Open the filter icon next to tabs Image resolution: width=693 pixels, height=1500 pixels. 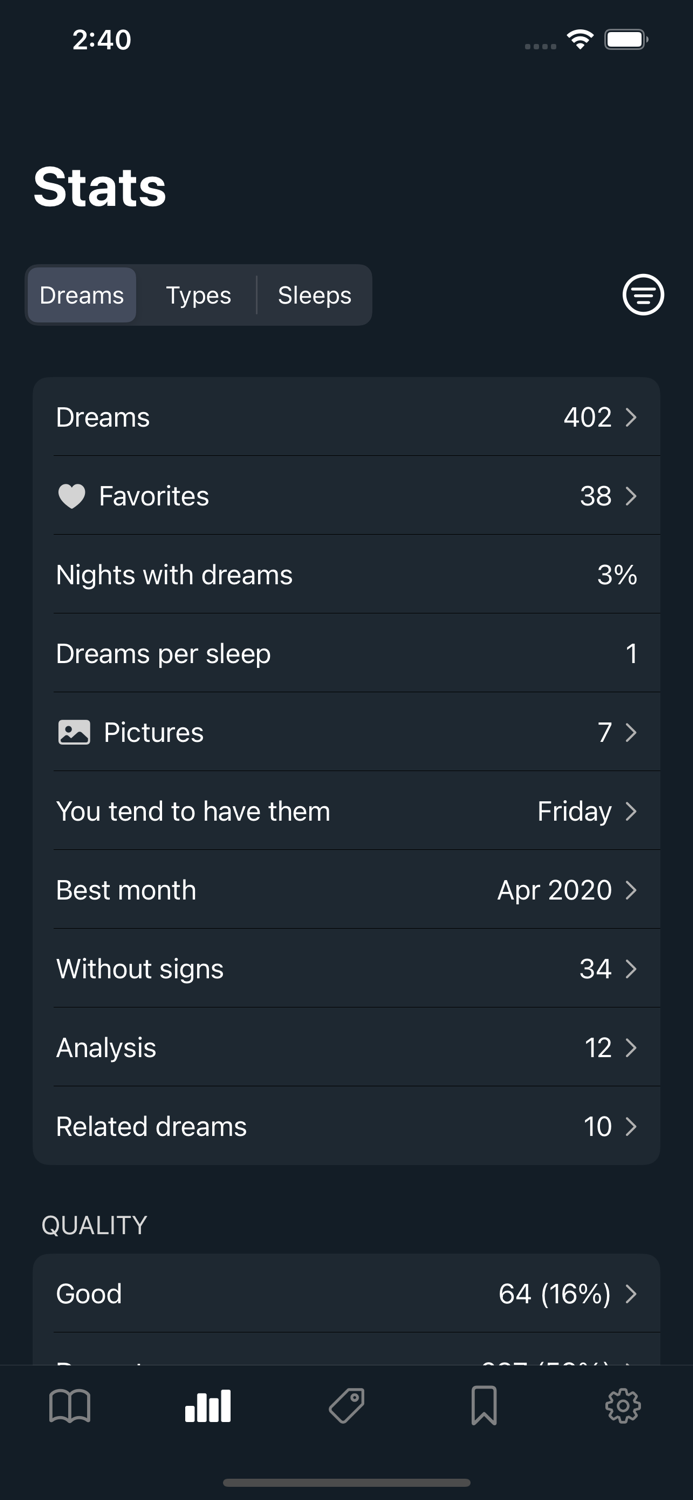tap(643, 295)
